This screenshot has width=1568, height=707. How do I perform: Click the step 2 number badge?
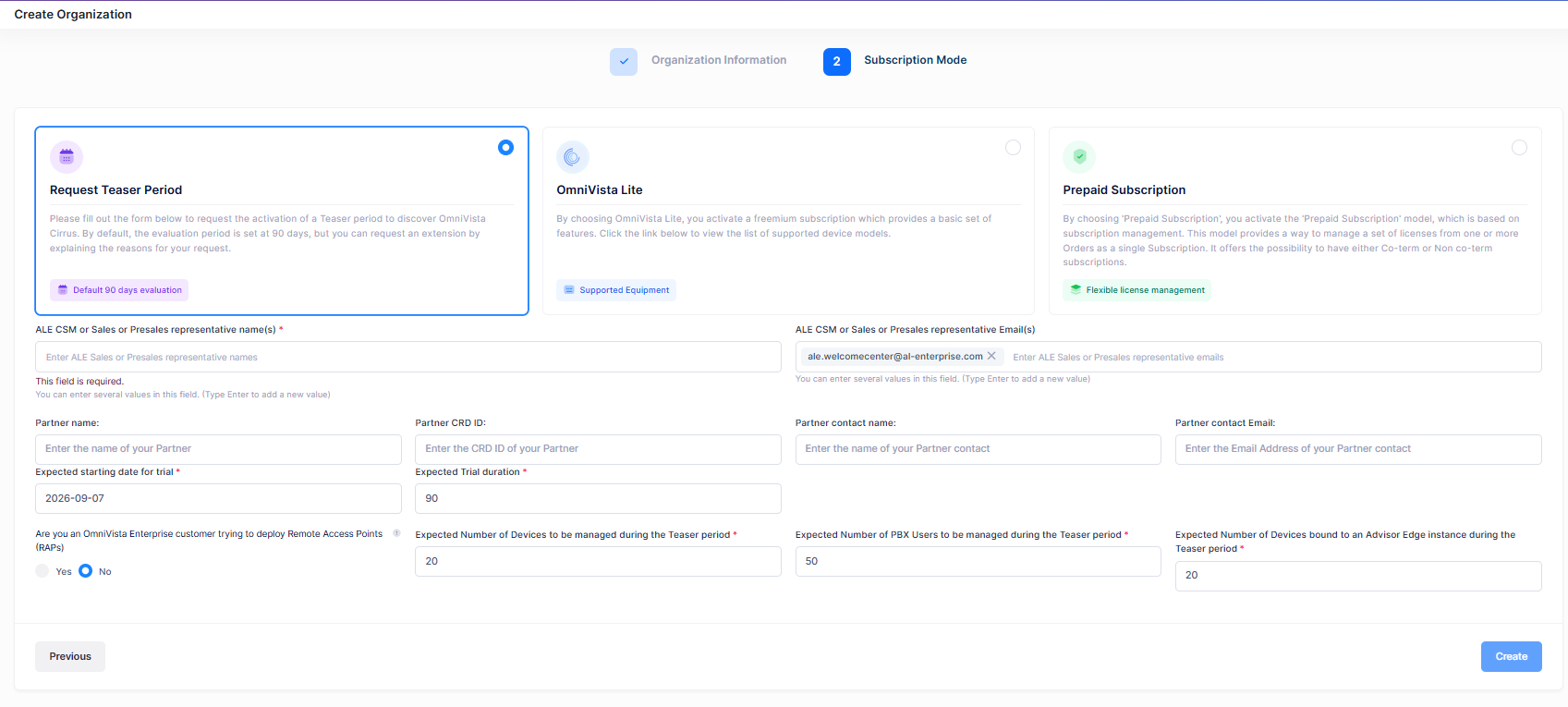pyautogui.click(x=837, y=61)
